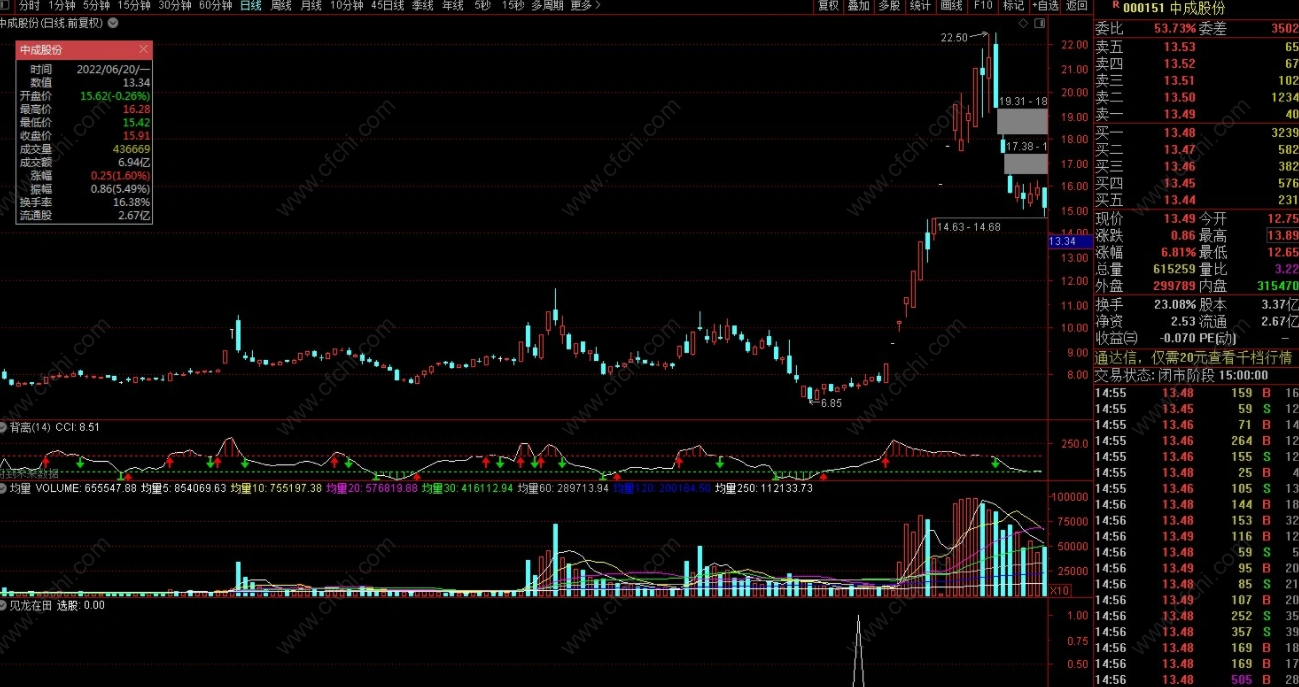Activate the 画线 drawing tool button
The image size is (1299, 687).
951,6
